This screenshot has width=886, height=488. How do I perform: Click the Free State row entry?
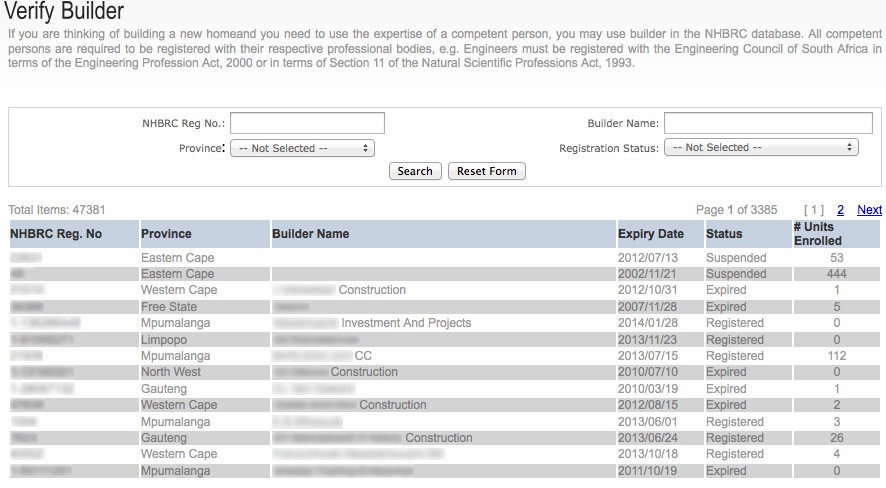pyautogui.click(x=445, y=307)
